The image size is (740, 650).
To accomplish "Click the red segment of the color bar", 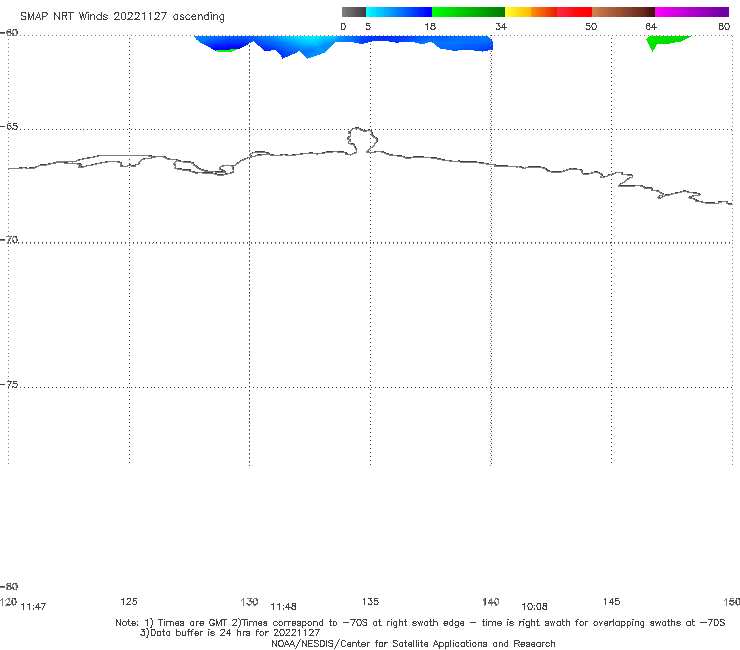I will pos(574,12).
